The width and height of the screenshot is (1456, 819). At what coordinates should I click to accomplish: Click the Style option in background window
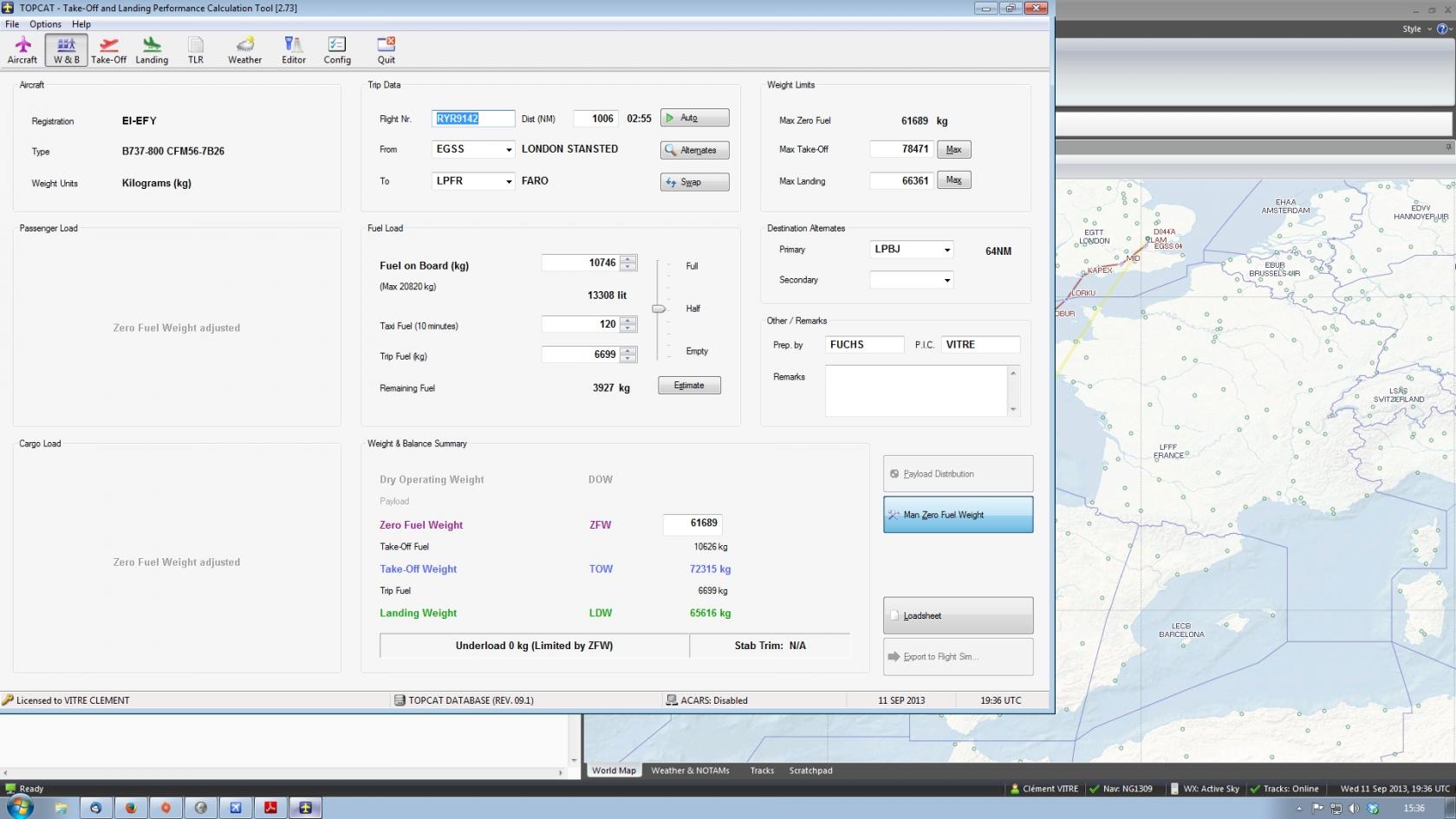pyautogui.click(x=1412, y=29)
